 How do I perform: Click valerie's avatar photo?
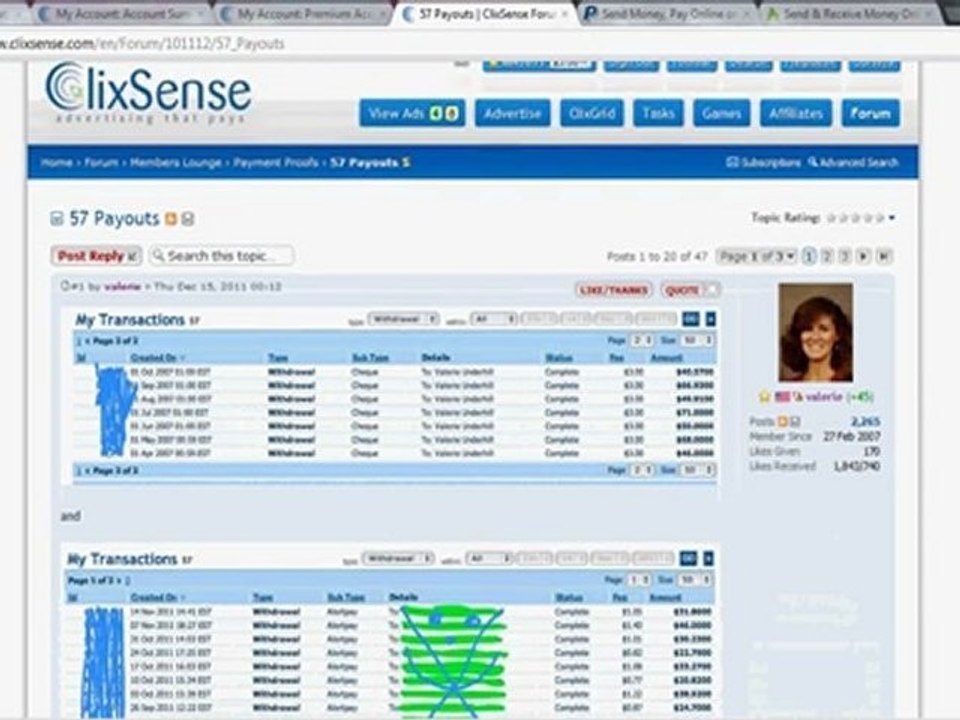tap(815, 332)
